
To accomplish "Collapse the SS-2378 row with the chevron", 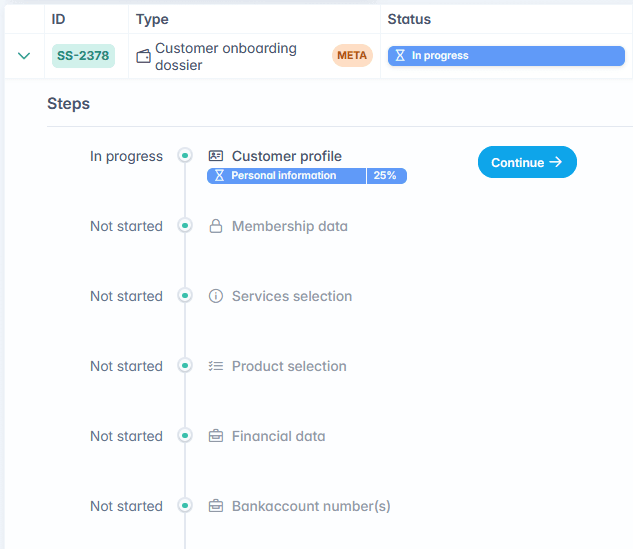I will point(24,56).
